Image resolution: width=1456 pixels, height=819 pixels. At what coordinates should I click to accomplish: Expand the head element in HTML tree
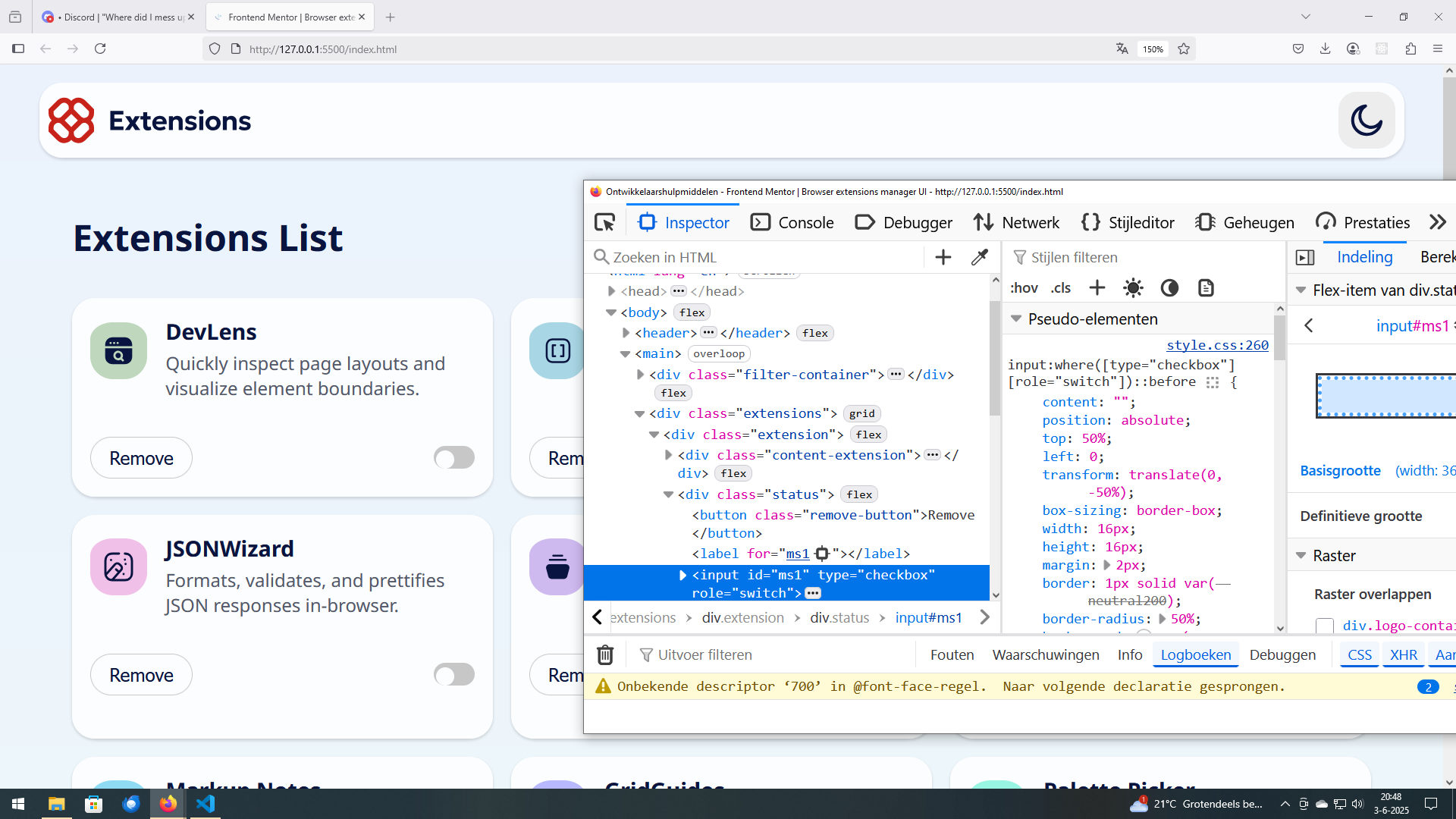(611, 291)
